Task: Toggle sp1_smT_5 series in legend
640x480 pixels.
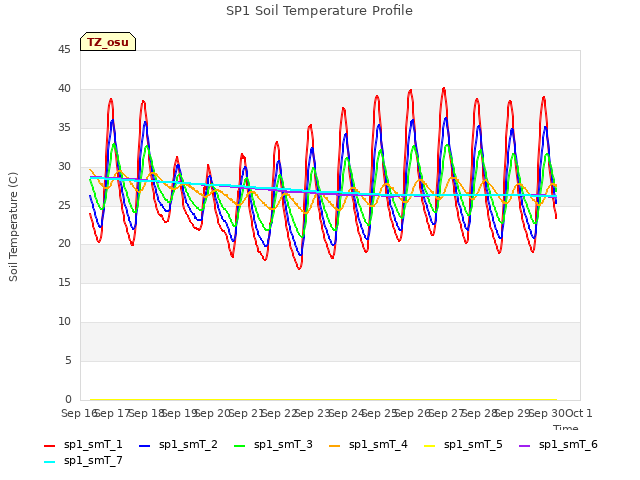Action: tap(463, 444)
